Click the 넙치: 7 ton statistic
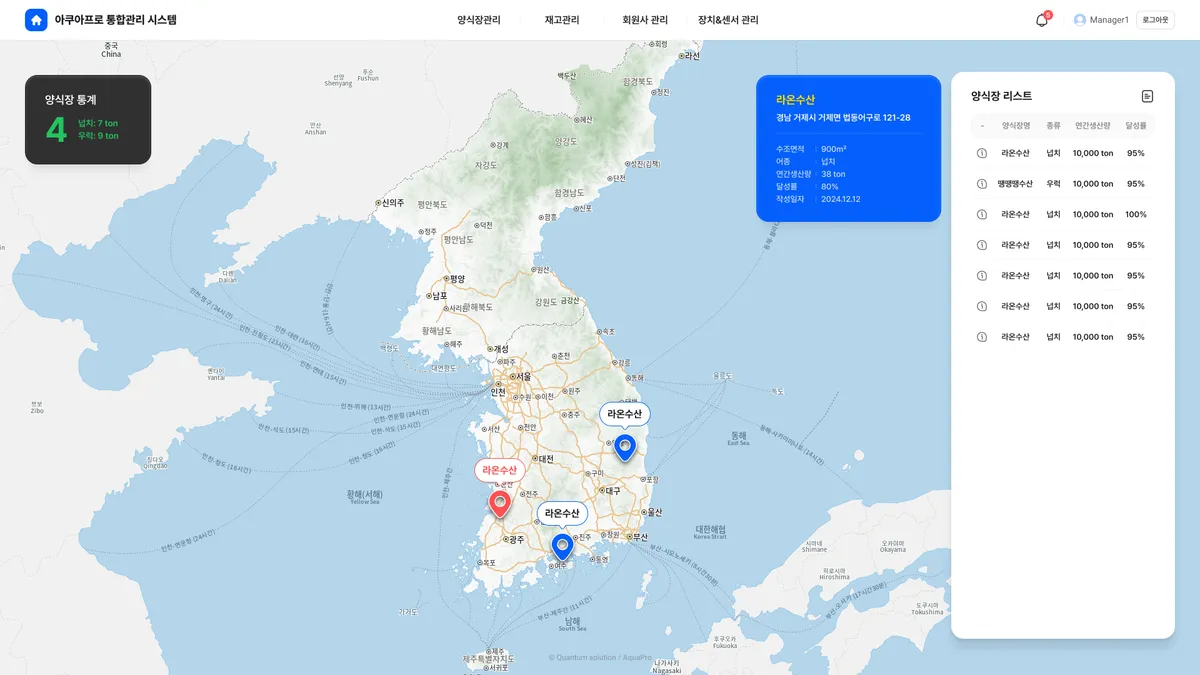Viewport: 1200px width, 675px height. (x=98, y=123)
